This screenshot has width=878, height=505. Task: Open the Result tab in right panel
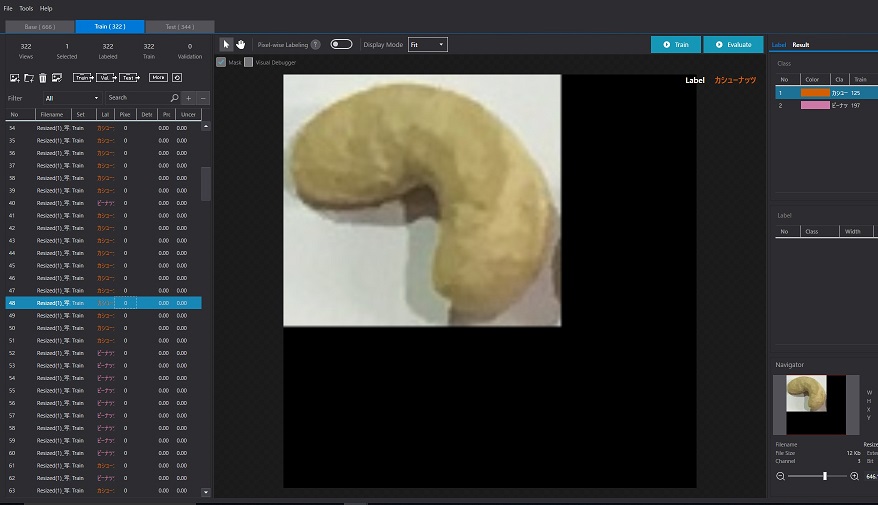pos(801,45)
